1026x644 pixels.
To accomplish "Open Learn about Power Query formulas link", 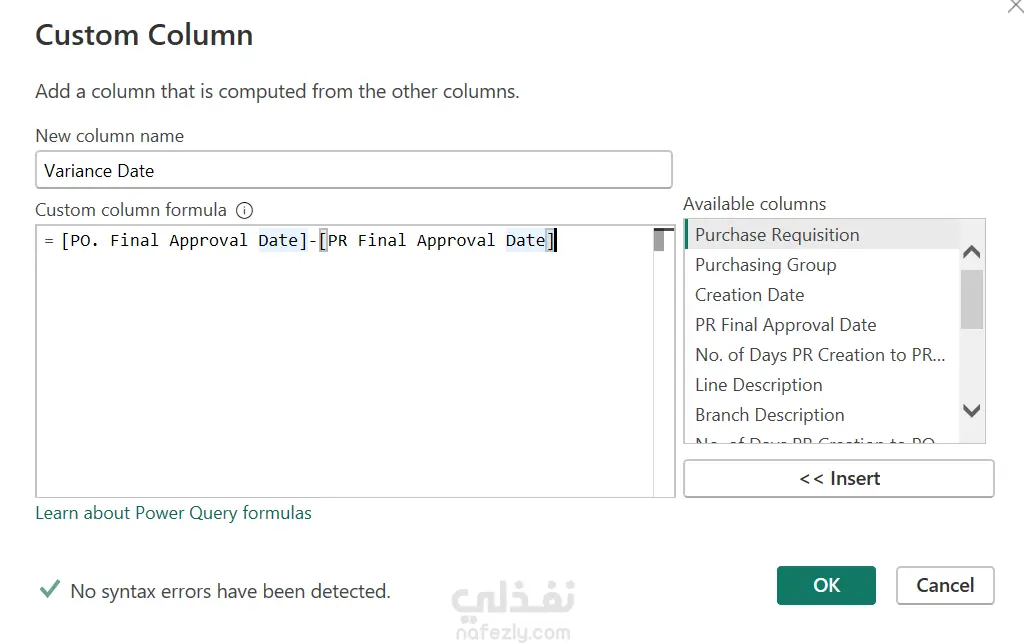I will (173, 513).
